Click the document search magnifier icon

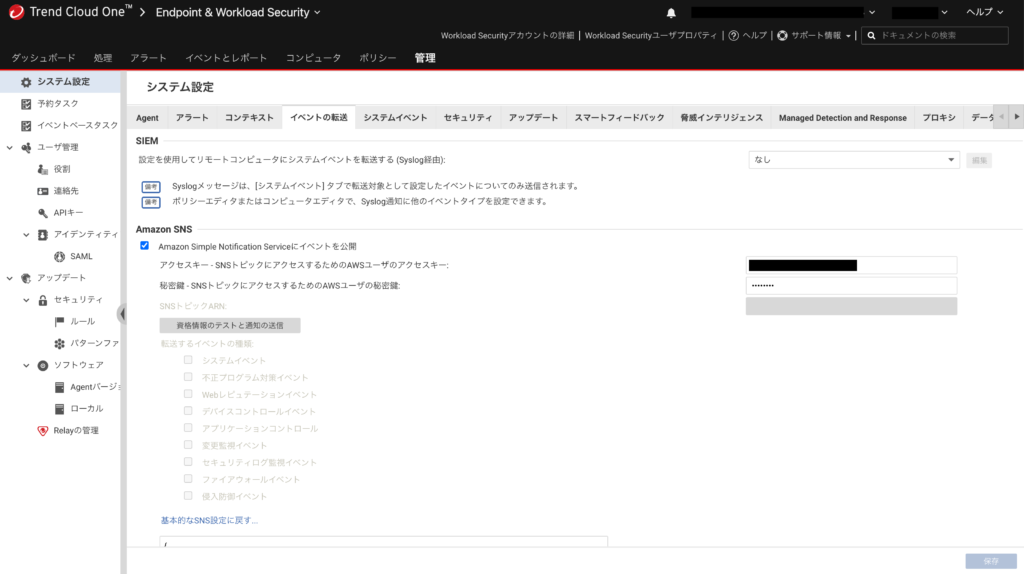point(871,35)
